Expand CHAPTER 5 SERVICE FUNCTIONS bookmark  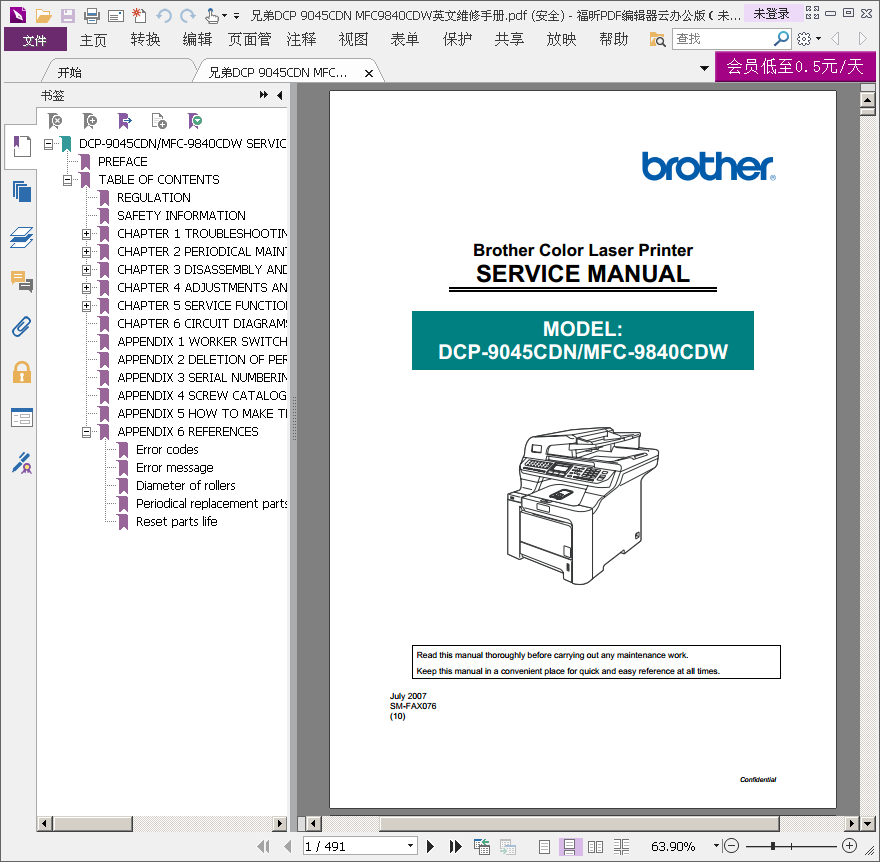86,306
